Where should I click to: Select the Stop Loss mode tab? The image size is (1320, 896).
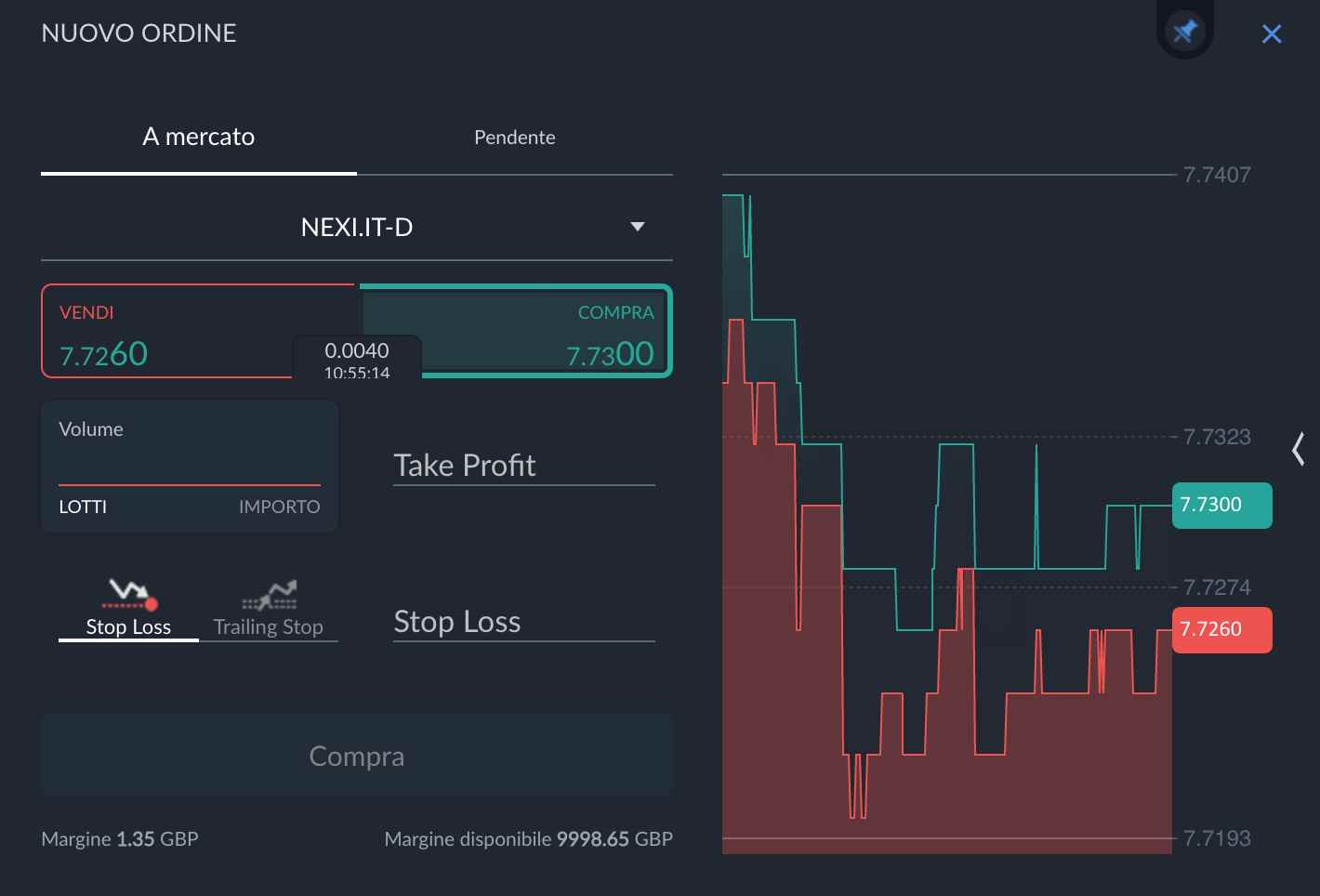pyautogui.click(x=128, y=626)
